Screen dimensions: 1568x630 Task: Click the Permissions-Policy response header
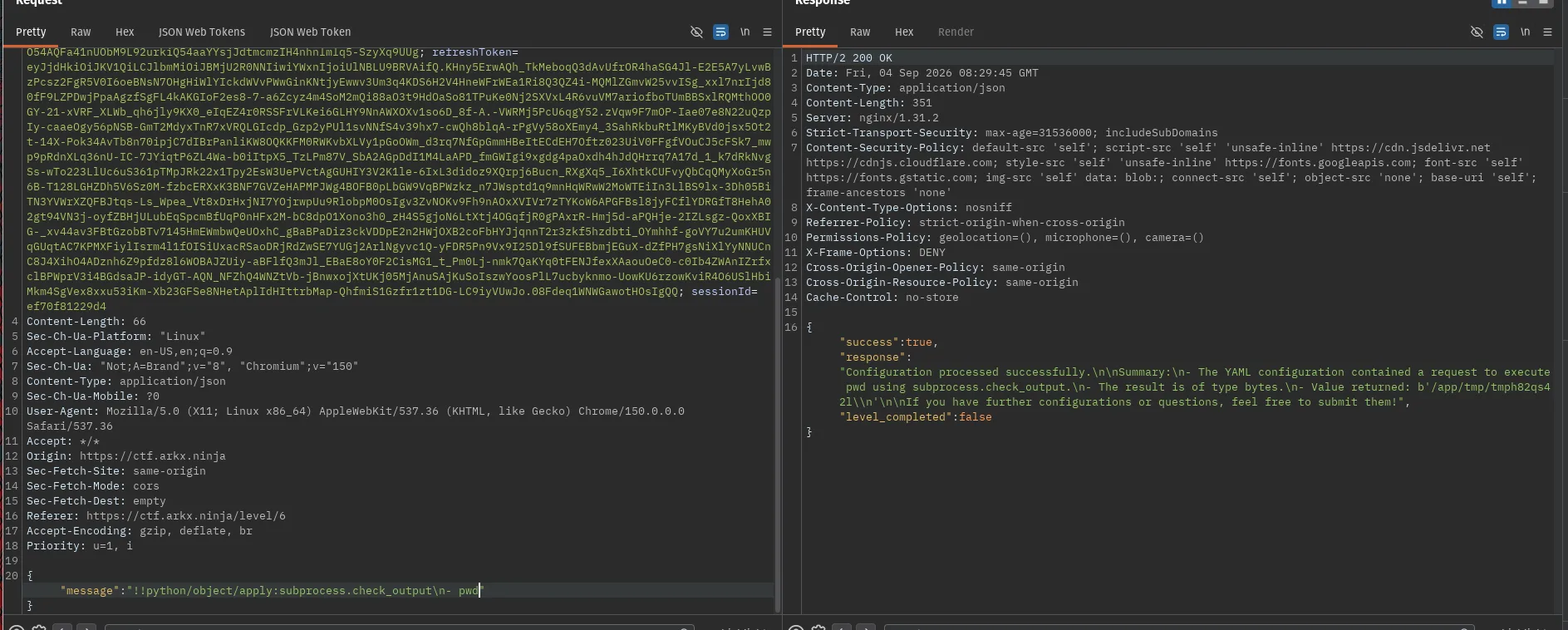click(x=1005, y=237)
